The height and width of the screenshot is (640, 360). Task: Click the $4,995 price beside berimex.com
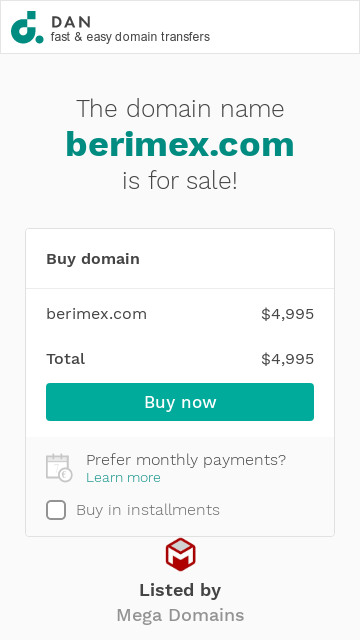(287, 314)
